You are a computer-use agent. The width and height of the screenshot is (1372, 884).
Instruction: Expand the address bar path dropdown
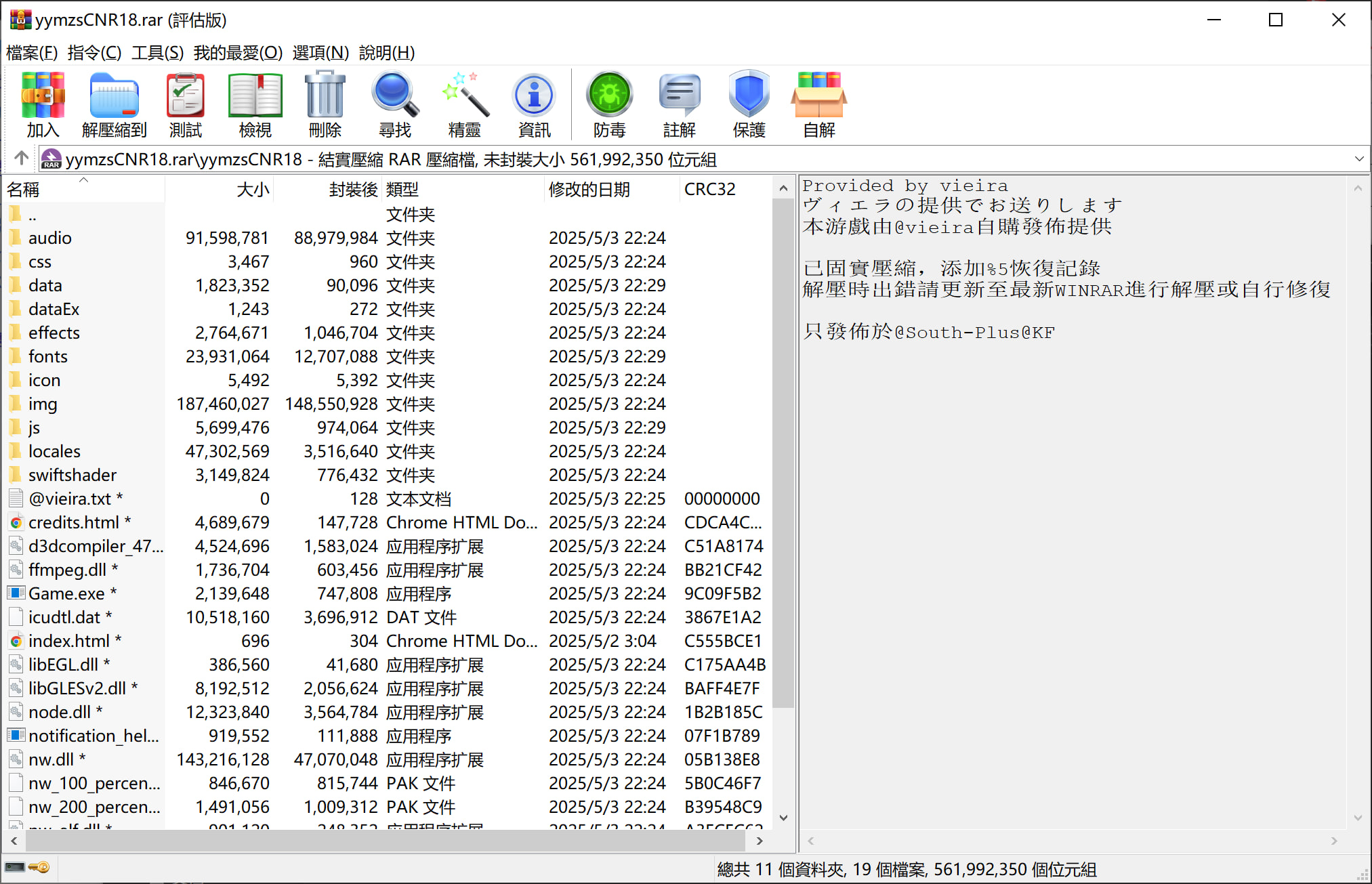[1359, 159]
